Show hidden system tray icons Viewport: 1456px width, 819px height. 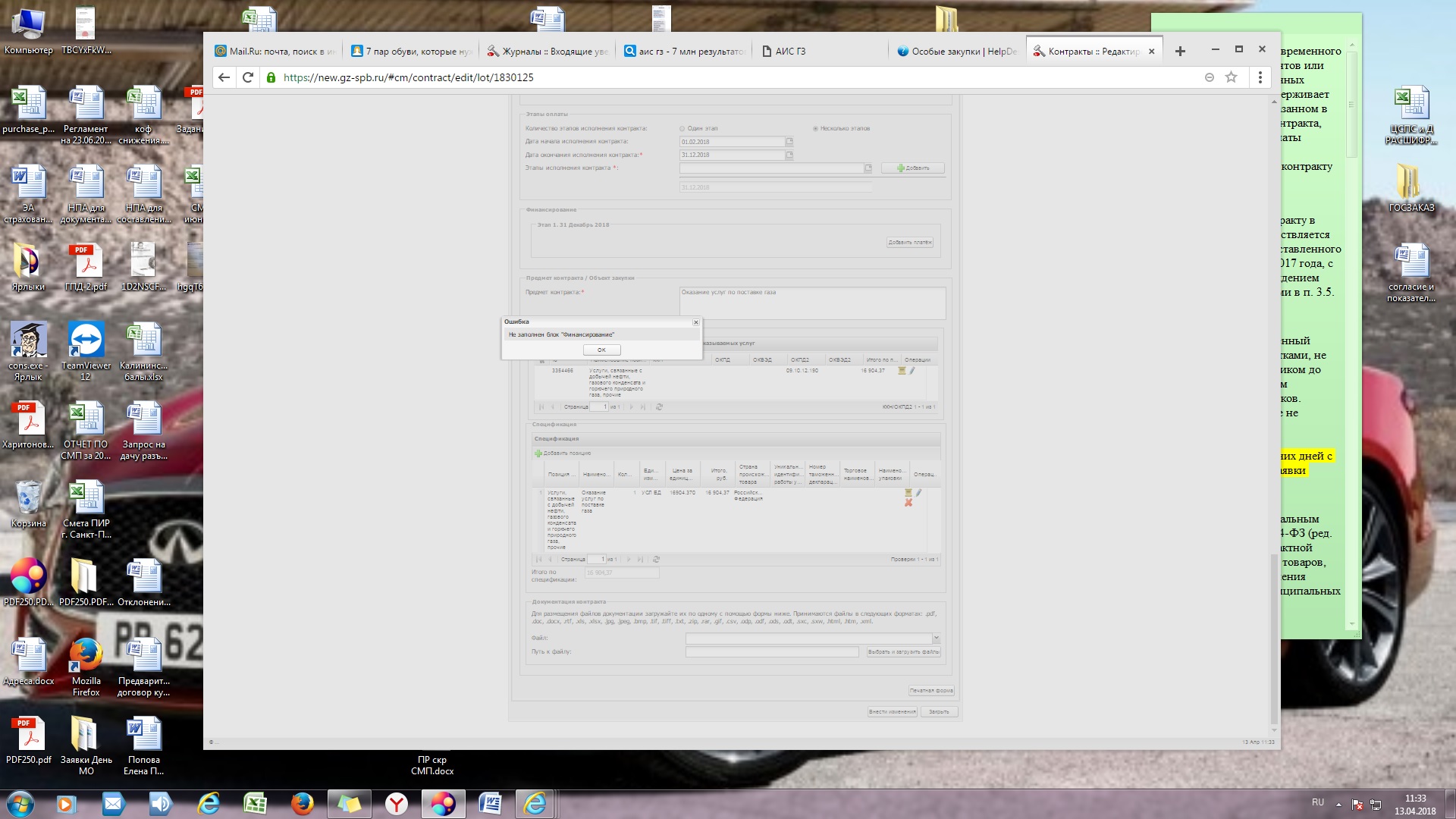pyautogui.click(x=1338, y=804)
